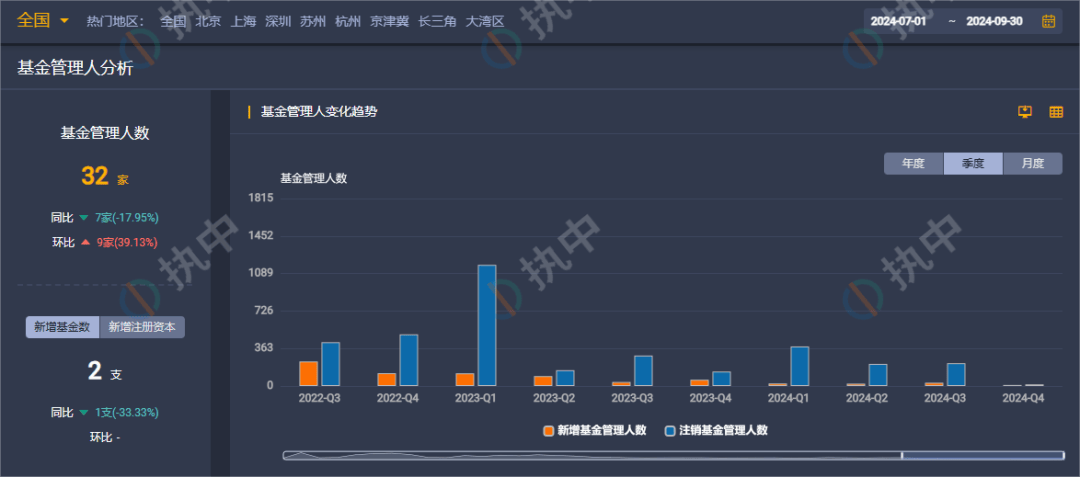
Task: Open the calendar date picker icon
Action: tap(1048, 21)
